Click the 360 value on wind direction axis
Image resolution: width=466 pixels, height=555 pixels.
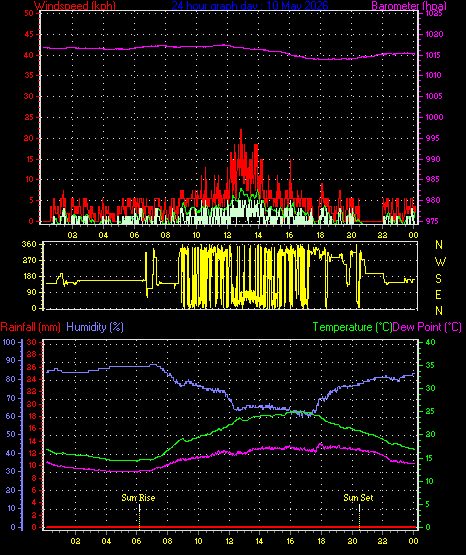click(x=29, y=244)
